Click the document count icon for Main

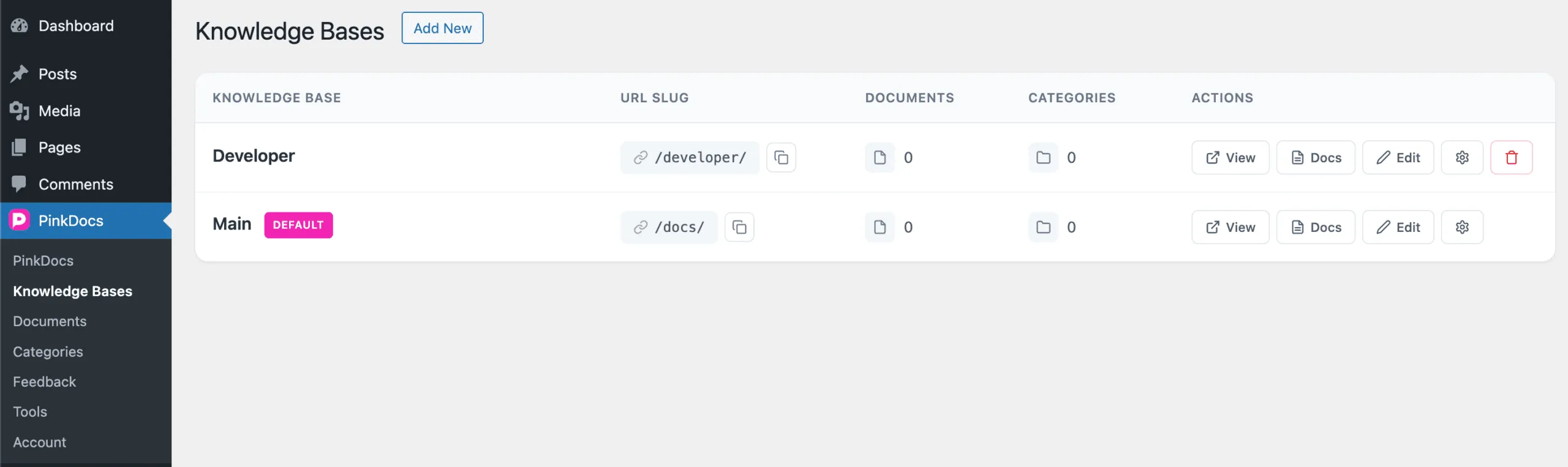click(880, 226)
